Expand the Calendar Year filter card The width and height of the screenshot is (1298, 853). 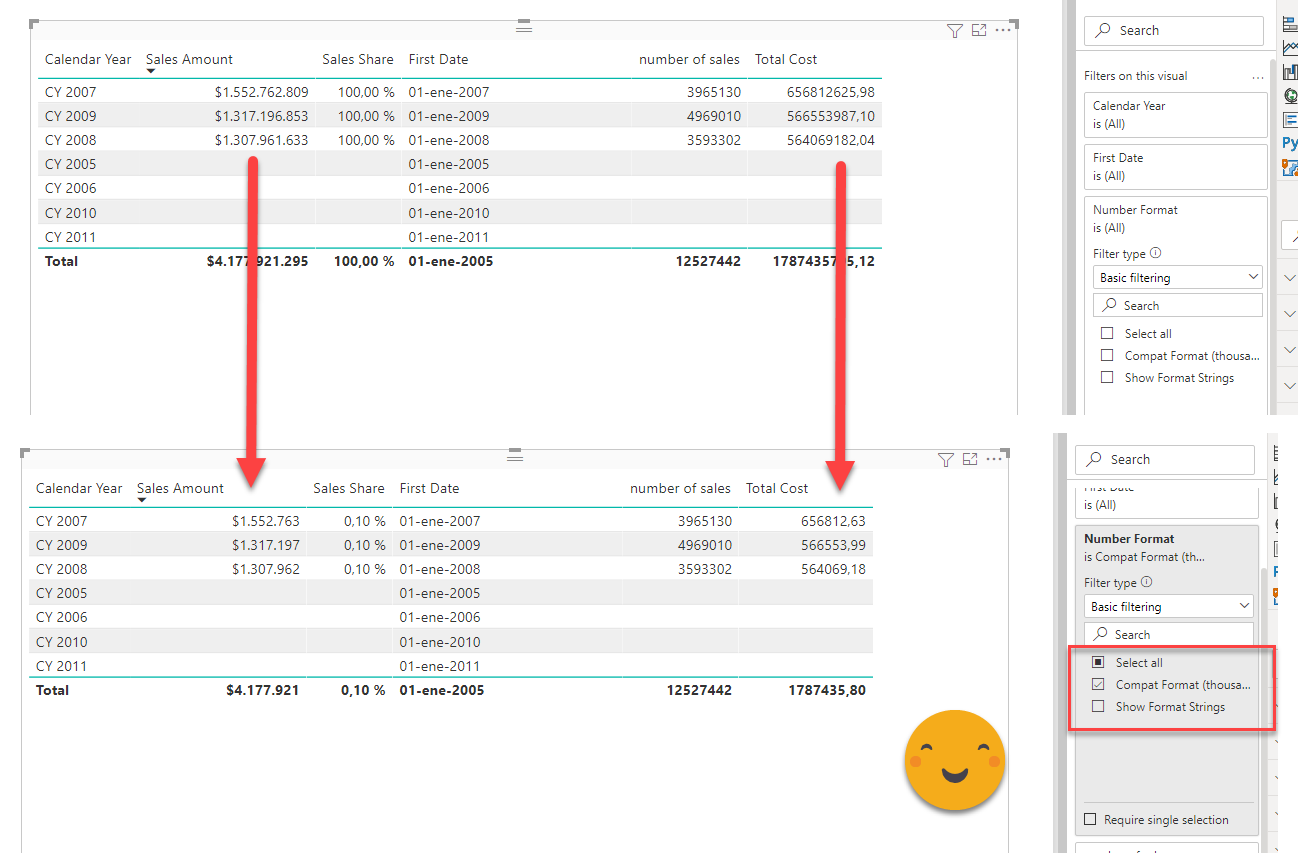(x=1175, y=114)
